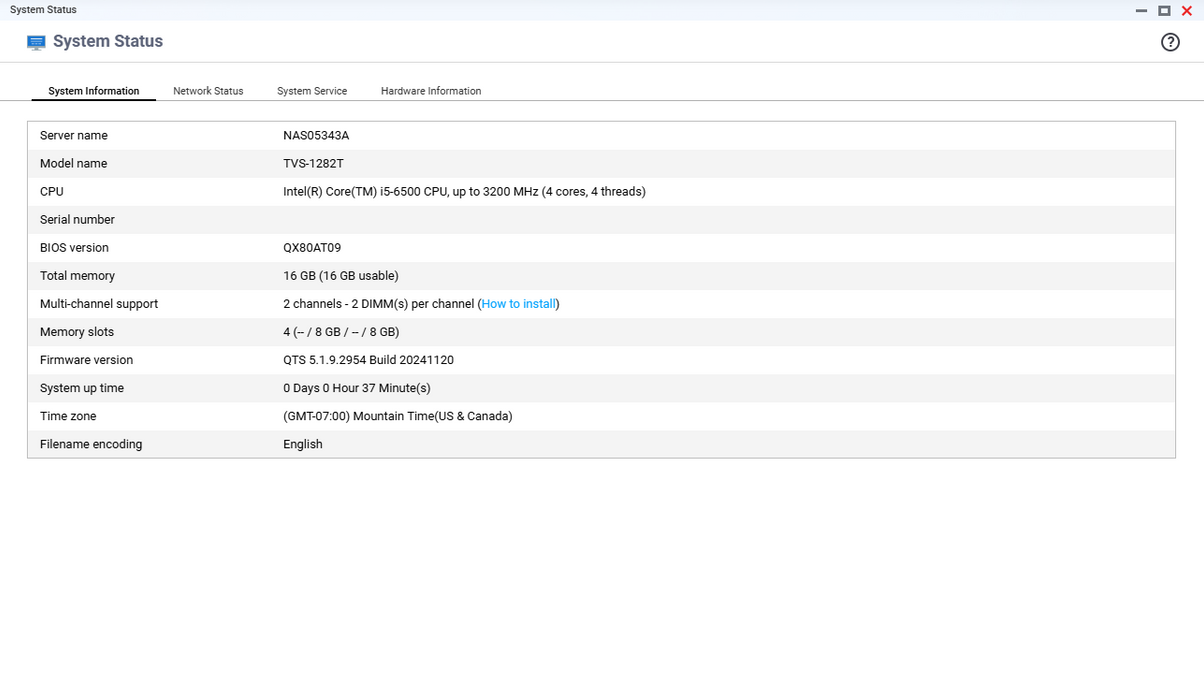Select the Mountain Time zone value

click(x=398, y=416)
